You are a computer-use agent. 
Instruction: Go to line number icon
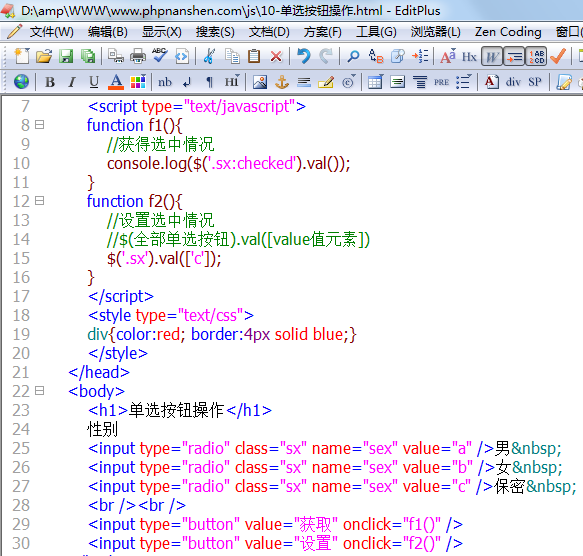point(420,57)
